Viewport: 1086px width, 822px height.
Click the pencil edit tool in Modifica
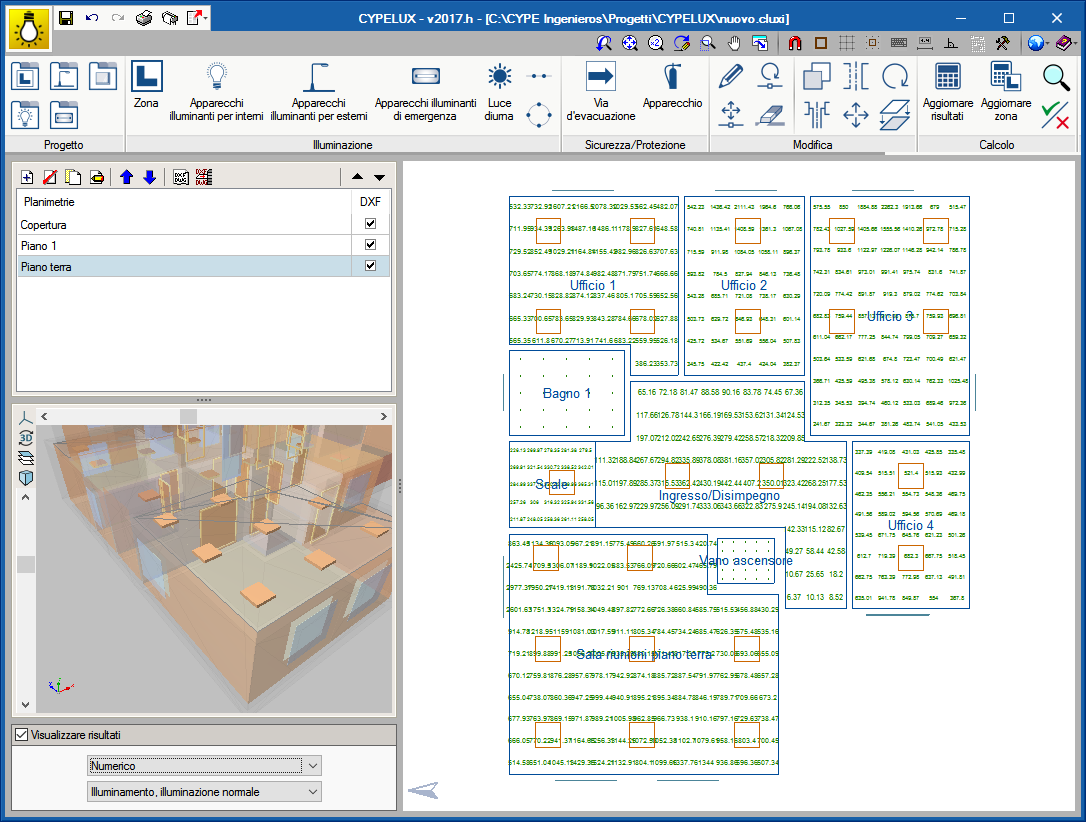point(731,76)
